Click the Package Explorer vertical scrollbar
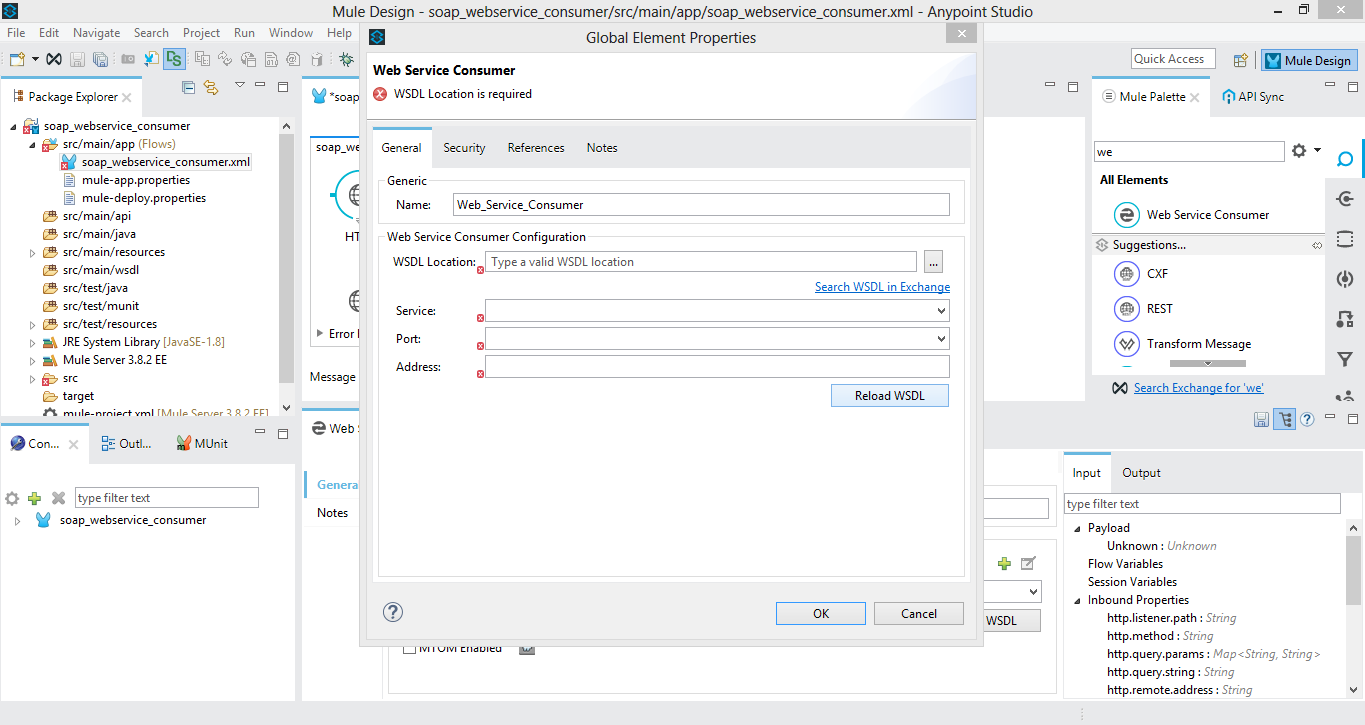 (287, 260)
